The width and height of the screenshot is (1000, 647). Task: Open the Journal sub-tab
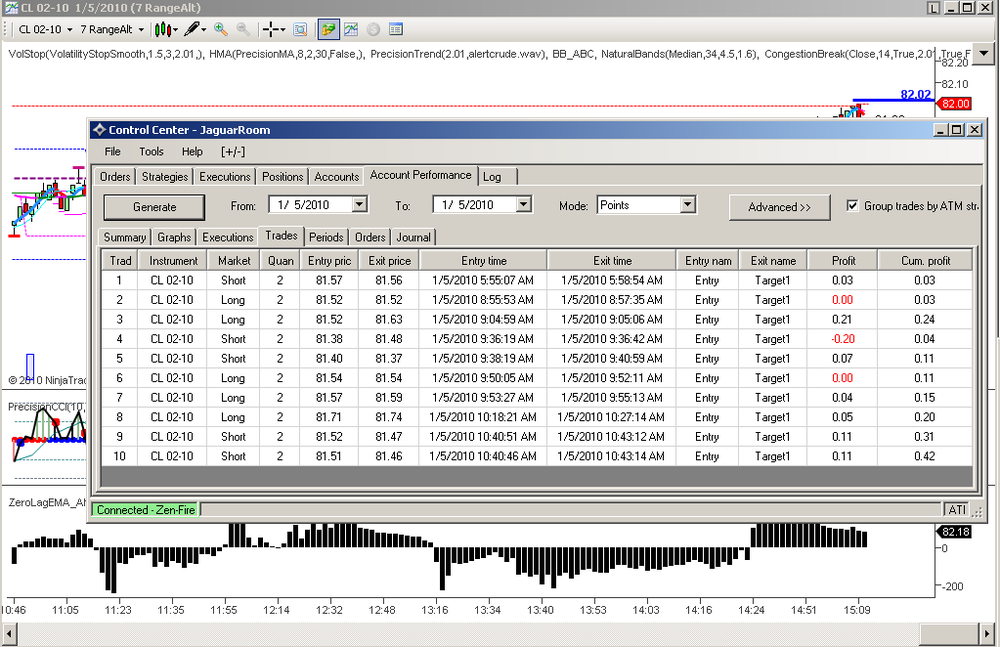pos(413,237)
